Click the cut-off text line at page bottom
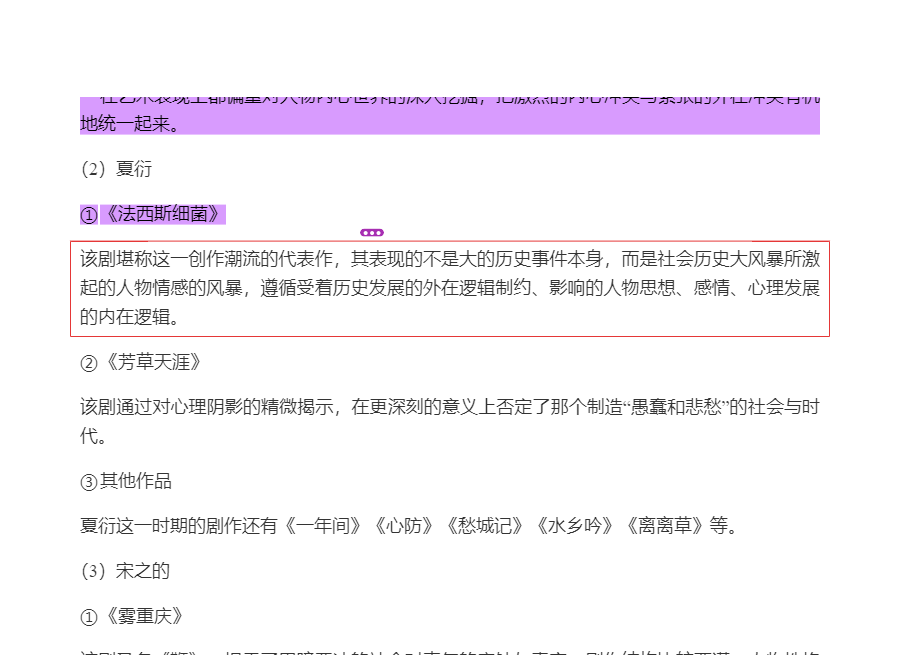 449,651
